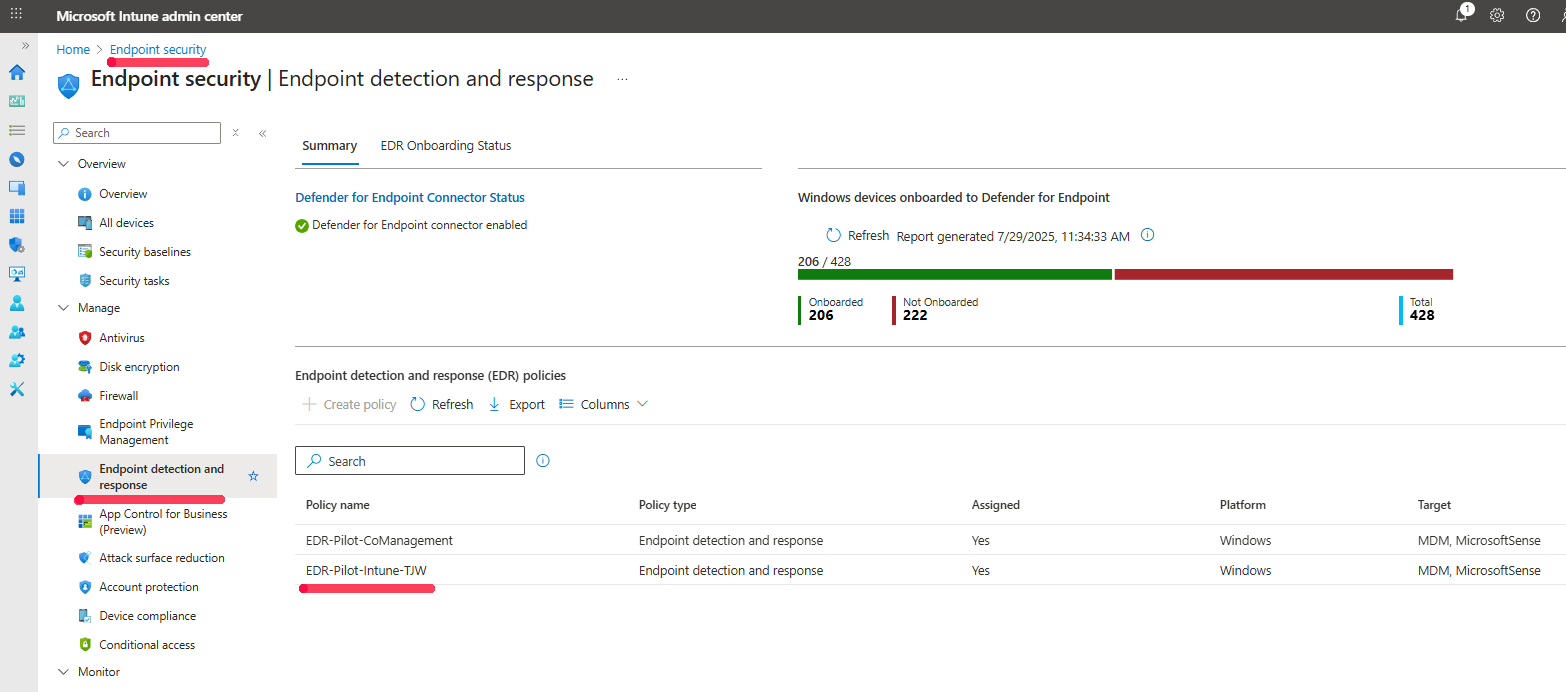Go to Home in the left rail
The height and width of the screenshot is (692, 1566).
point(17,72)
